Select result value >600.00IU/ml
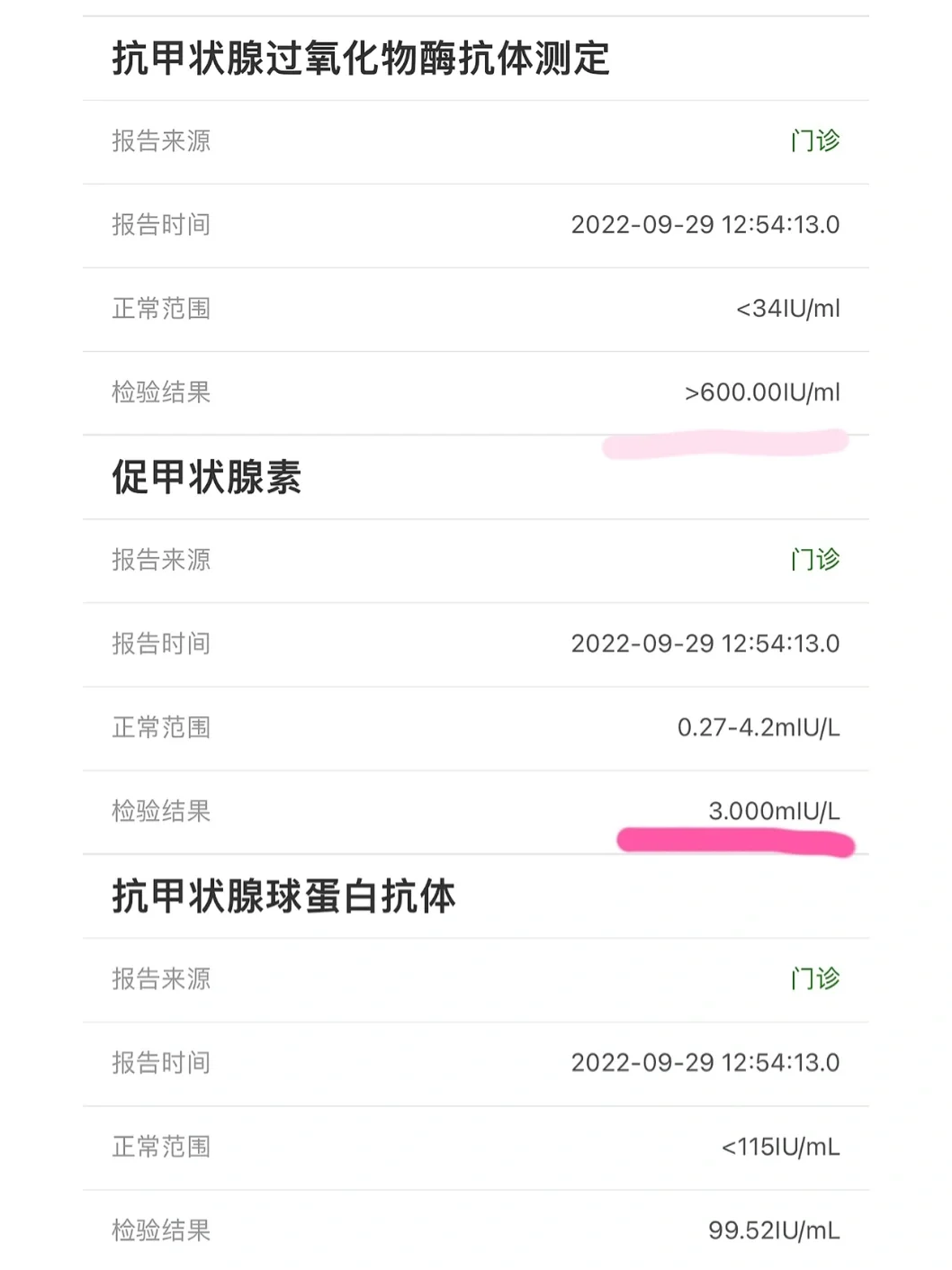This screenshot has width=952, height=1270. point(762,392)
